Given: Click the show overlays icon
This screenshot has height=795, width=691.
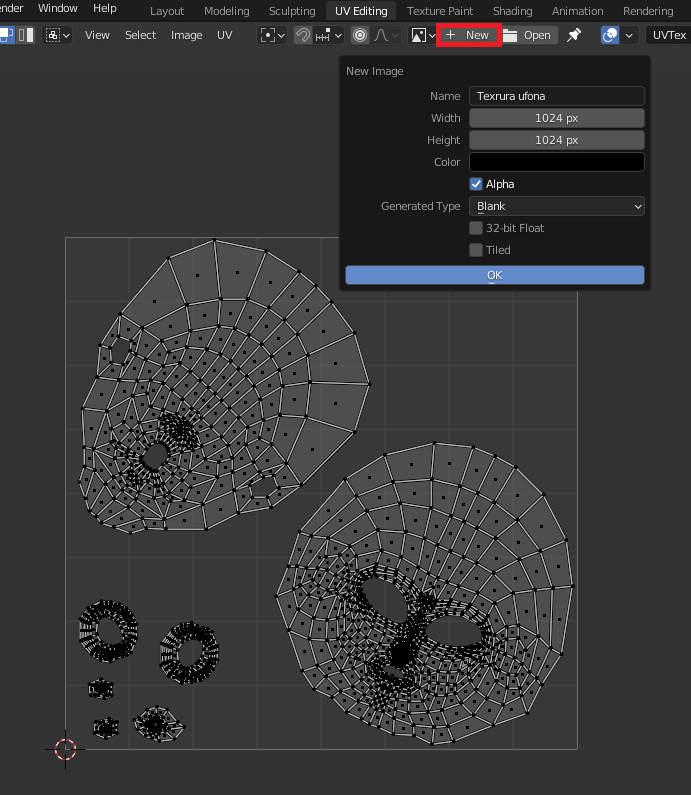Looking at the screenshot, I should (x=609, y=35).
